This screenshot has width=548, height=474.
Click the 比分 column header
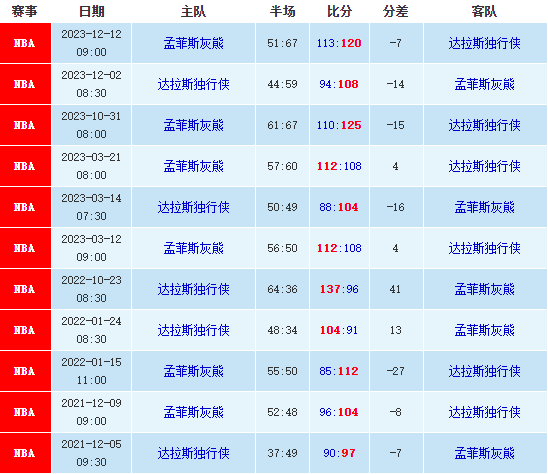339,12
